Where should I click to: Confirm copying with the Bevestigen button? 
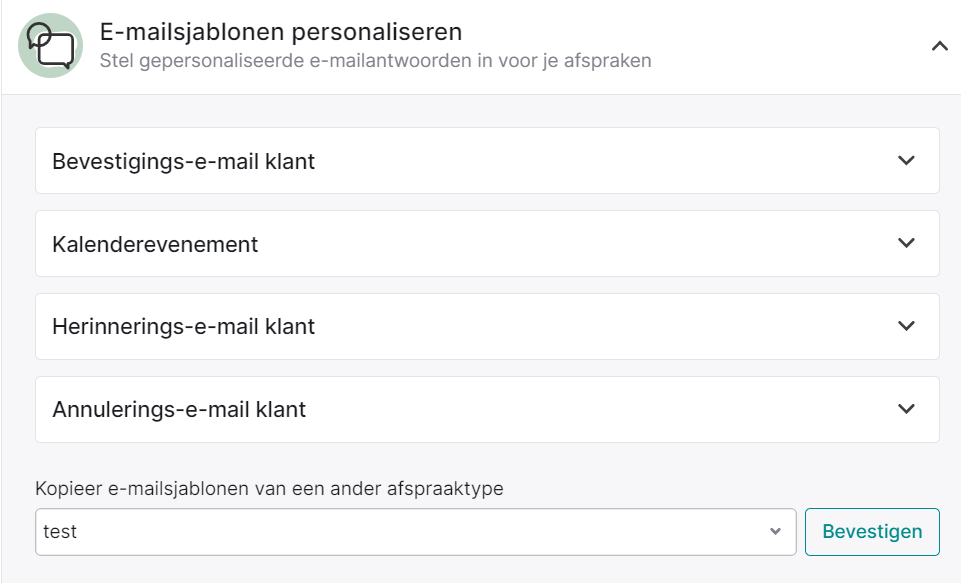tap(872, 532)
